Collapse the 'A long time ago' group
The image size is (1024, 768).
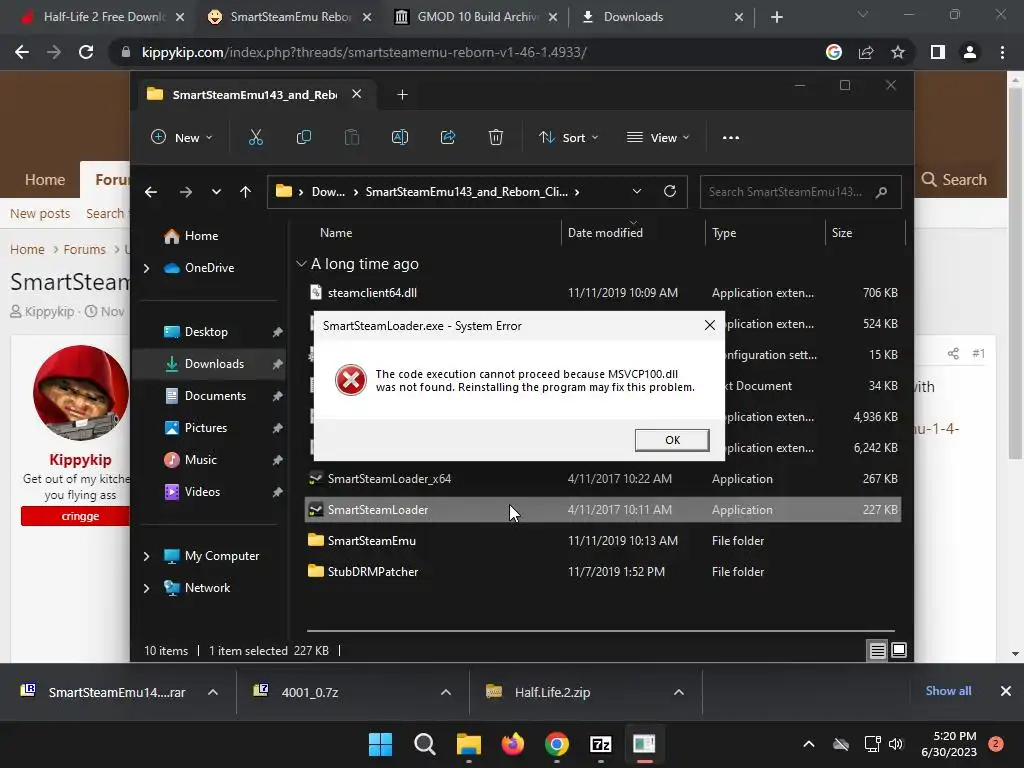[x=301, y=264]
